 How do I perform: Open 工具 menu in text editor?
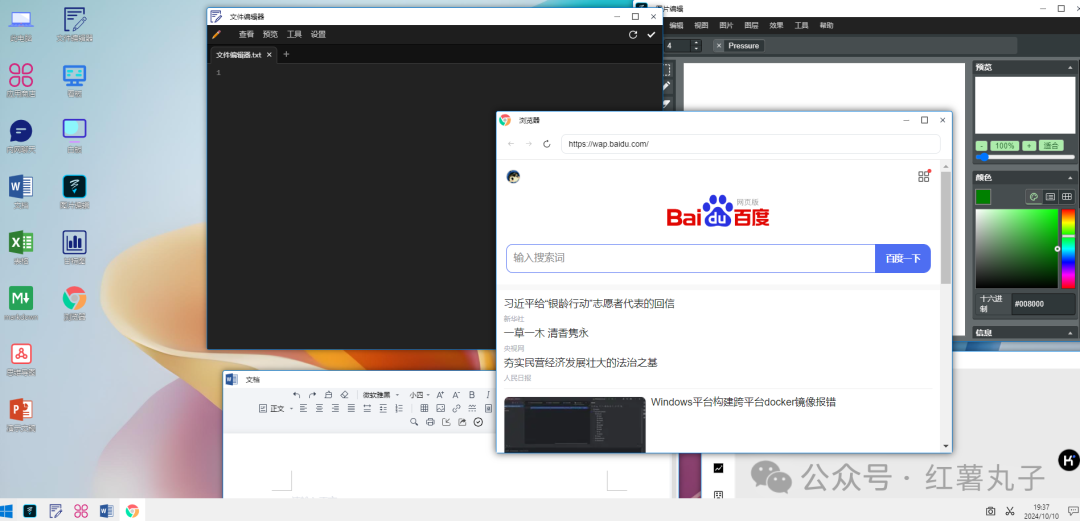tap(294, 34)
